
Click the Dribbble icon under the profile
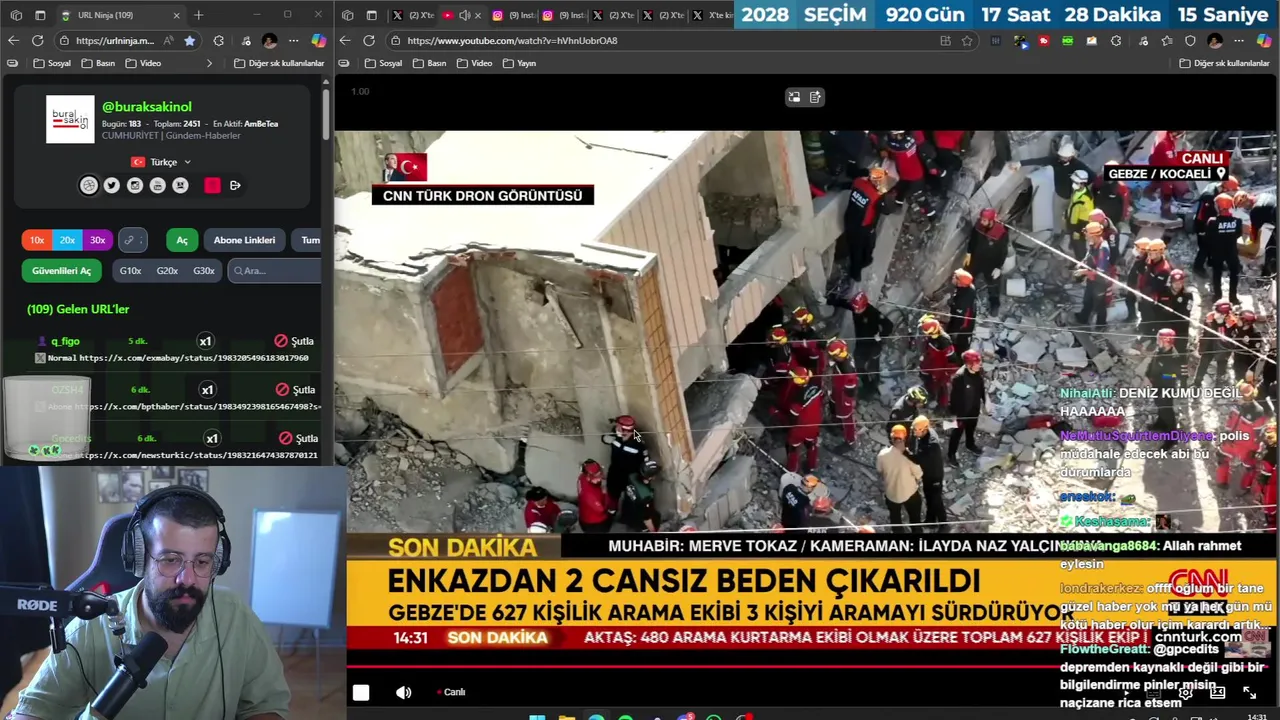89,185
